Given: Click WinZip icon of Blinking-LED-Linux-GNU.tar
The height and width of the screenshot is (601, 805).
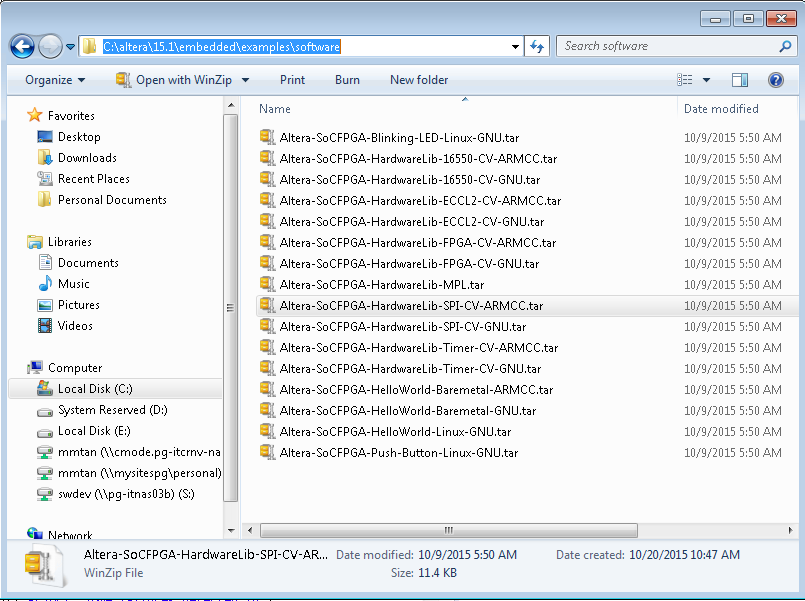Looking at the screenshot, I should tap(267, 137).
